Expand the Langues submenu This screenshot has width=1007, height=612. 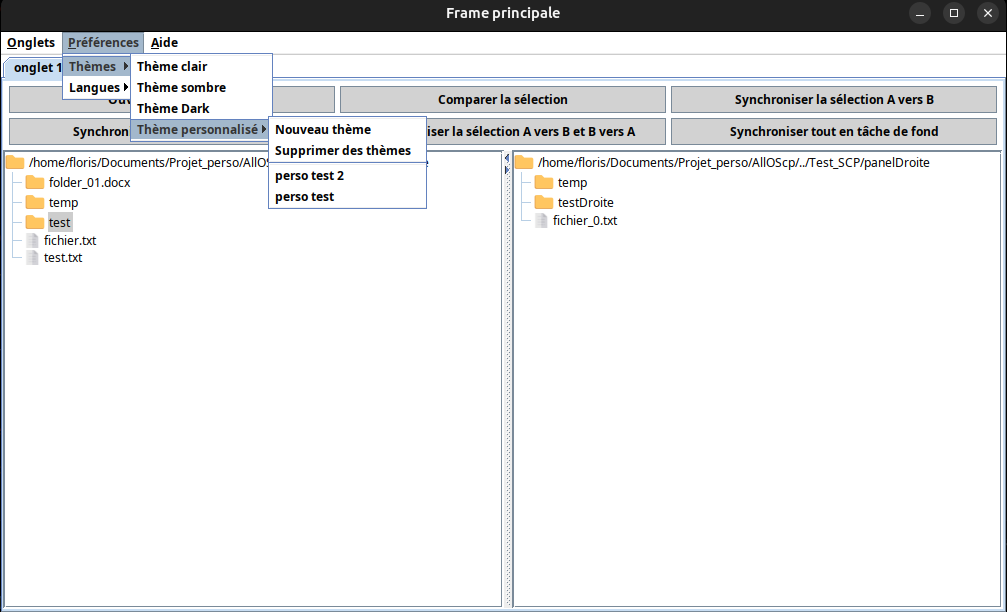[97, 88]
